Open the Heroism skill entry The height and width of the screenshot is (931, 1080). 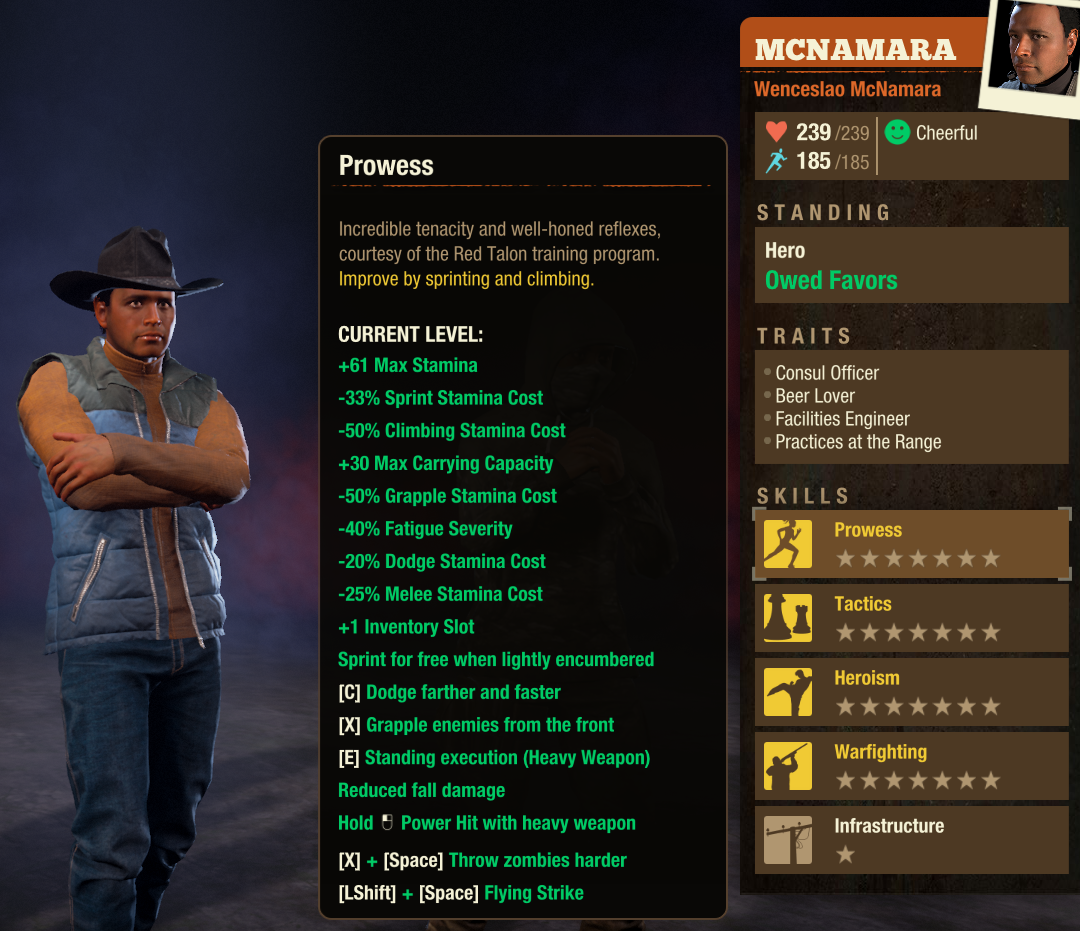911,692
